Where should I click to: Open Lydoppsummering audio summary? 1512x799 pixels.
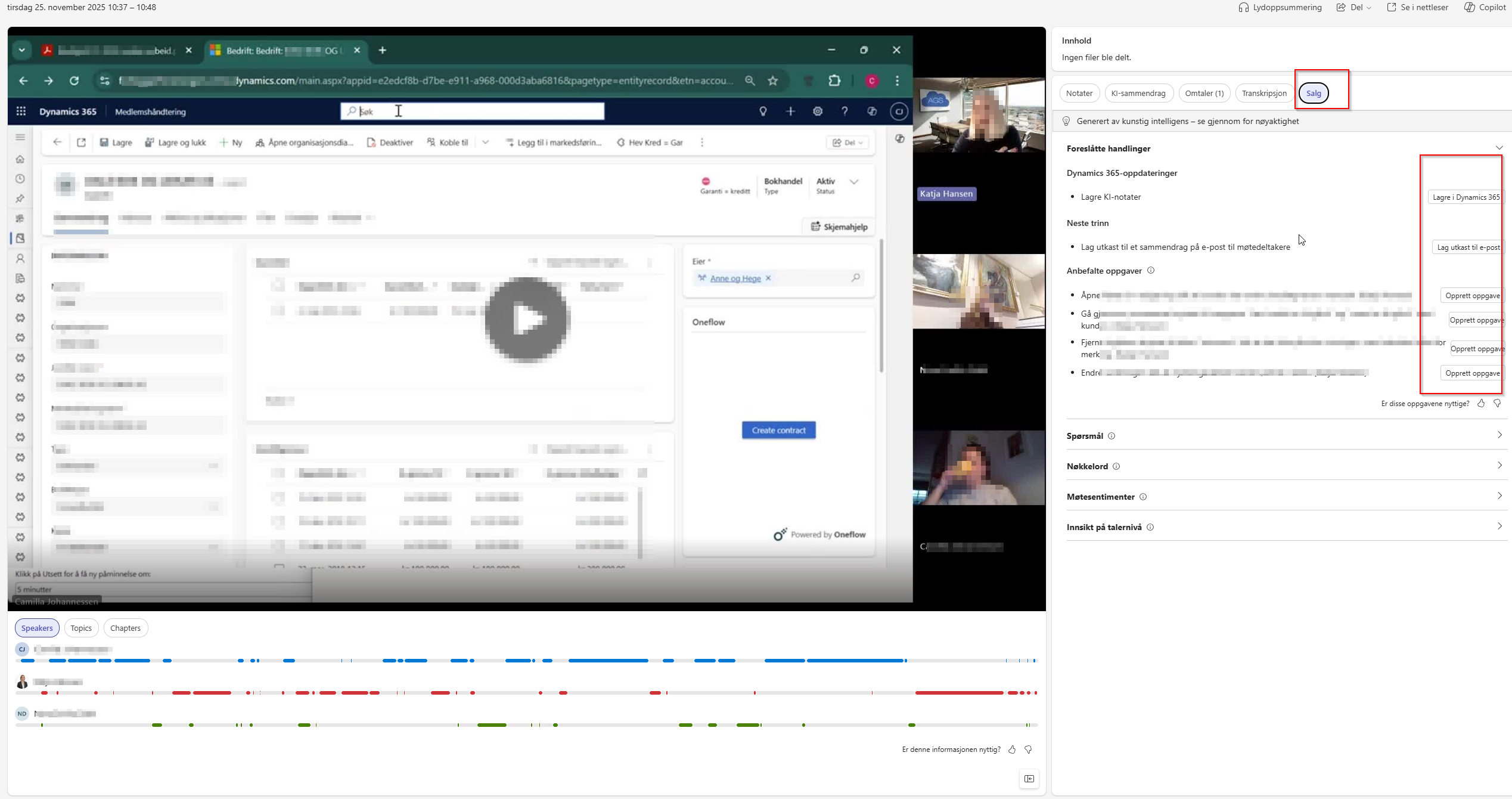coord(1280,7)
